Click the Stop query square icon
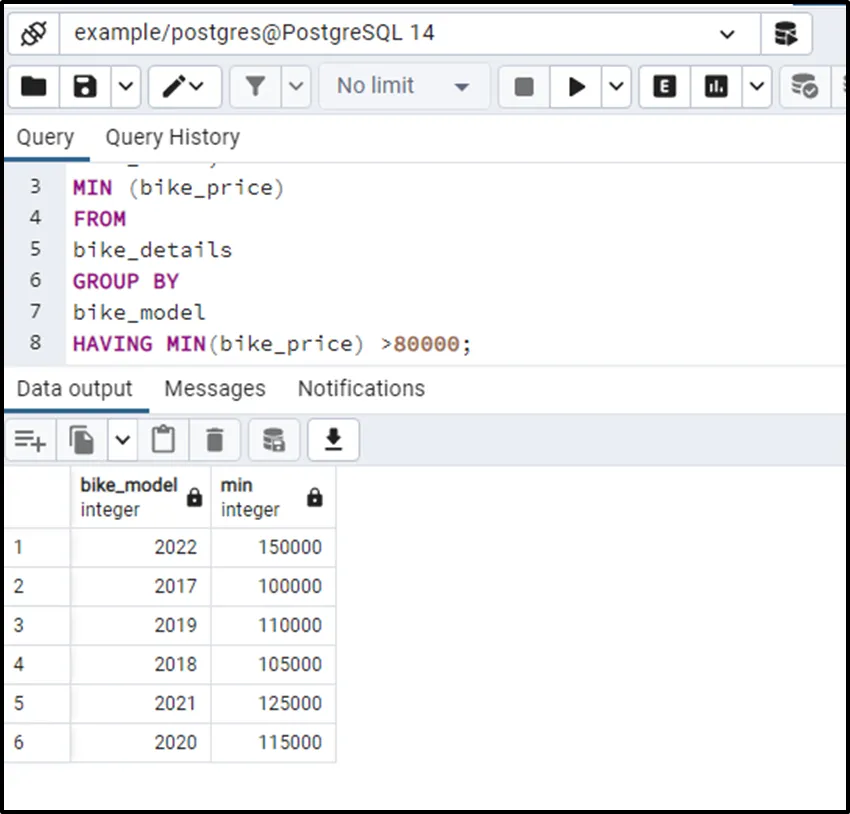850x814 pixels. (x=524, y=87)
